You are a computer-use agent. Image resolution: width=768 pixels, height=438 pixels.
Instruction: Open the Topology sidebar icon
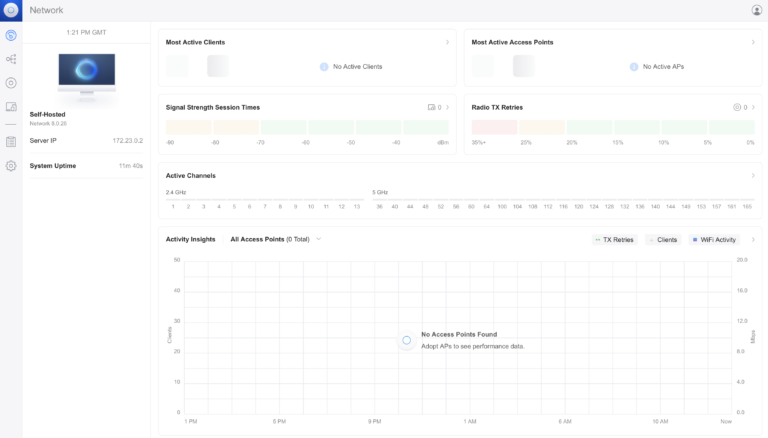pos(11,59)
